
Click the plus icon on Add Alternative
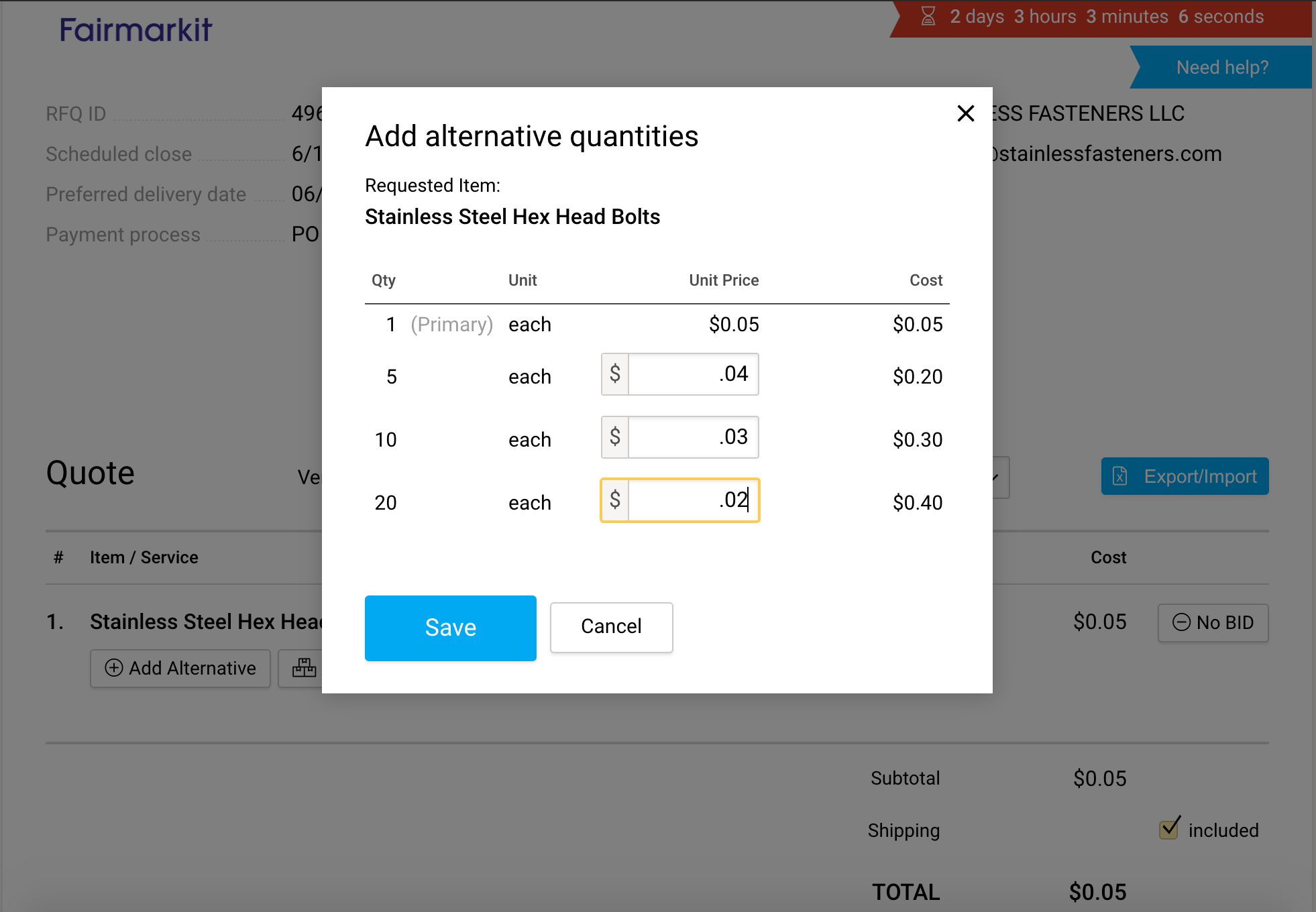pos(114,668)
